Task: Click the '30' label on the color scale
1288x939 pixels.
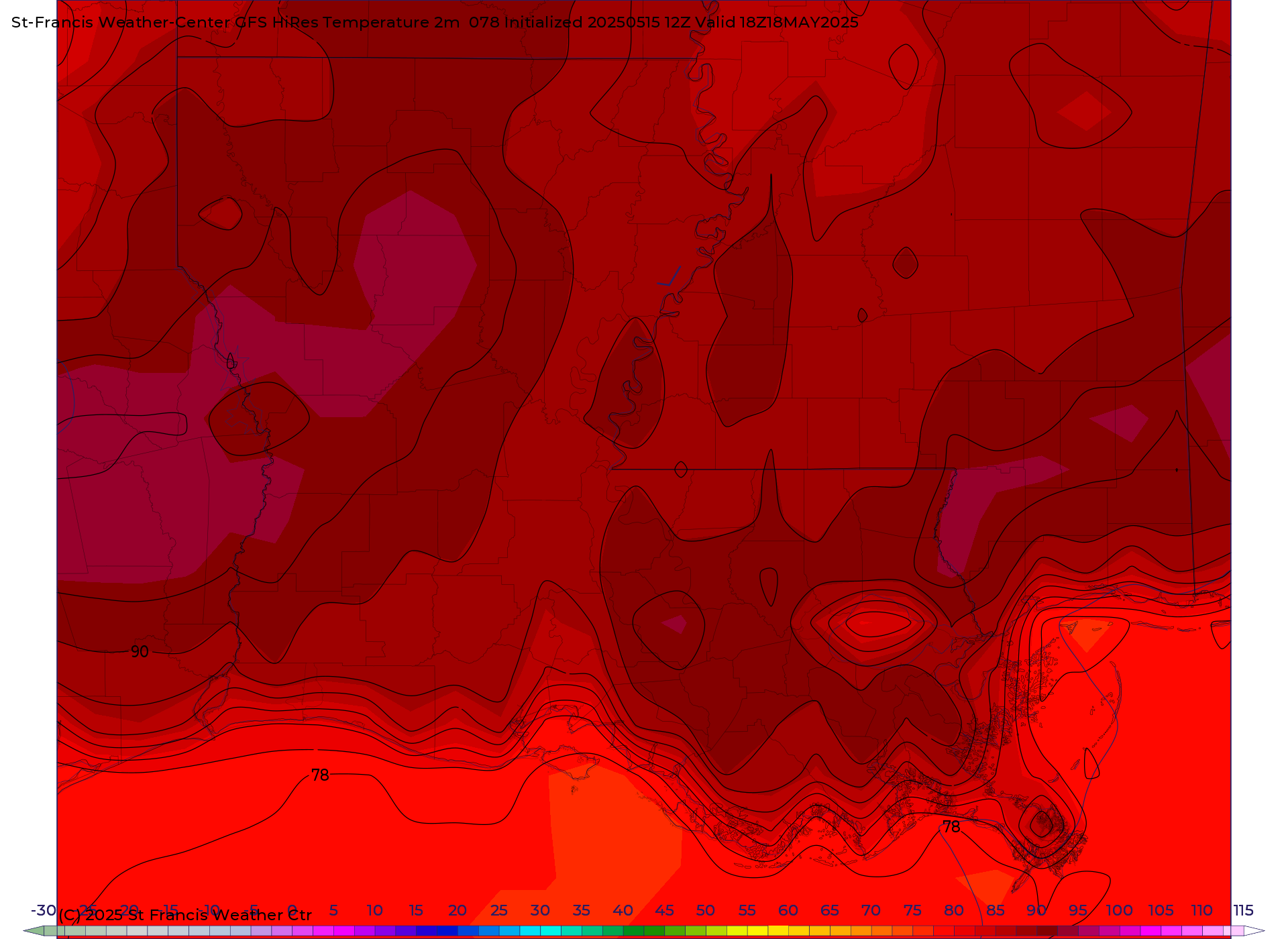Action: click(x=540, y=910)
